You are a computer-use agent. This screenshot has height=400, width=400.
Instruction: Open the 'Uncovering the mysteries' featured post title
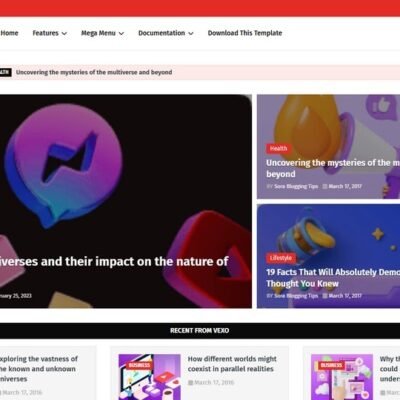click(x=333, y=168)
